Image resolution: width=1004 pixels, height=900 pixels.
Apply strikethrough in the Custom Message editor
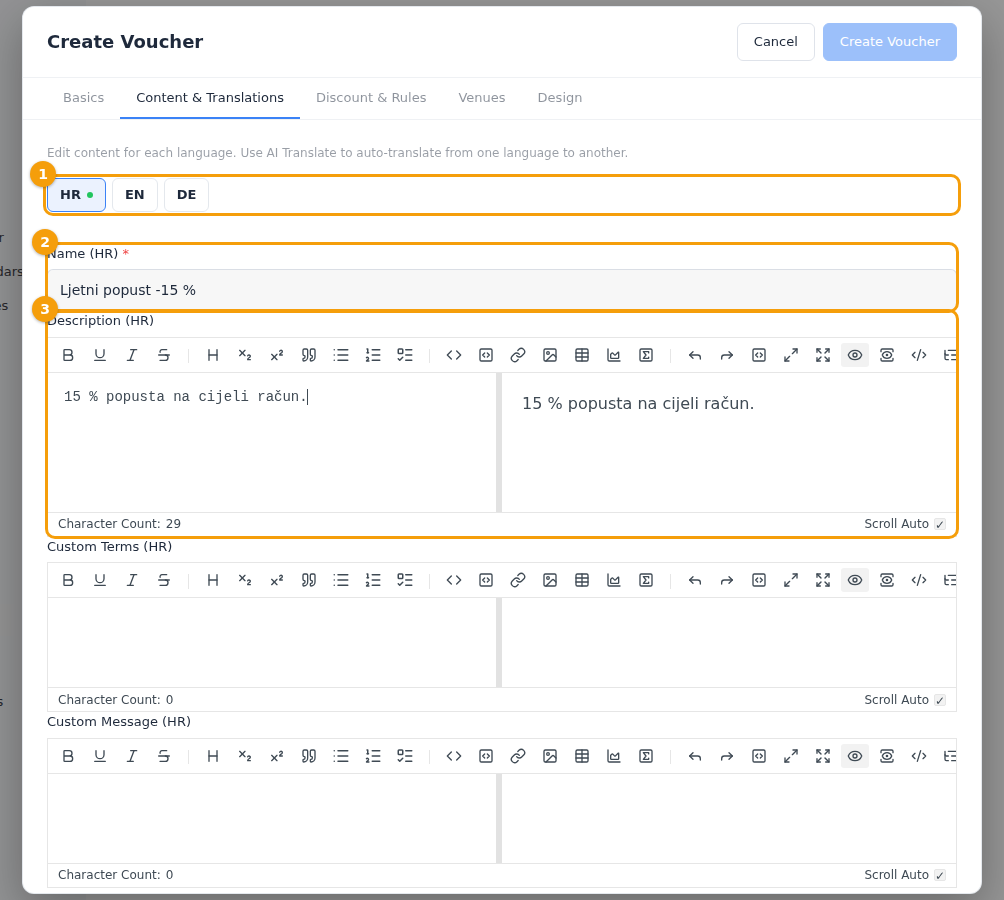164,756
